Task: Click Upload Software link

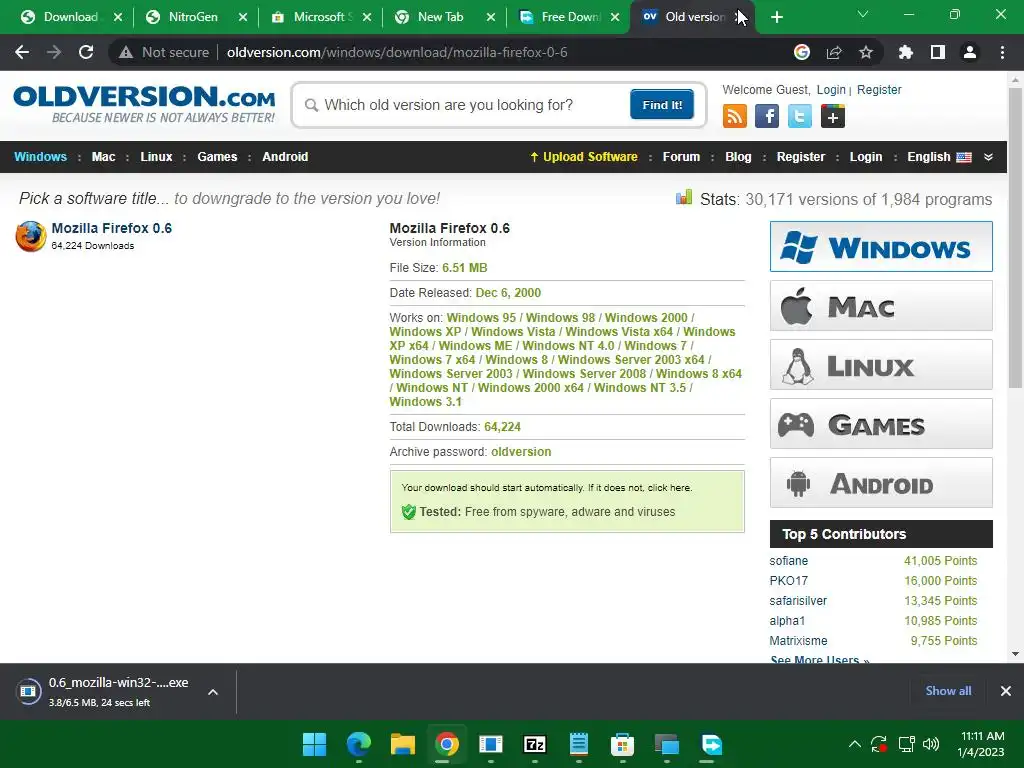Action: (584, 157)
